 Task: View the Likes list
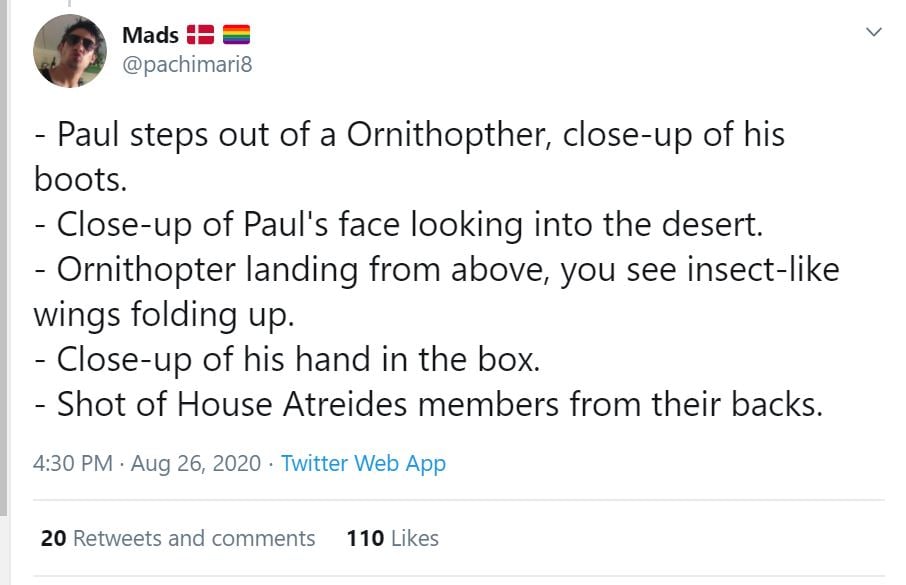(x=414, y=538)
